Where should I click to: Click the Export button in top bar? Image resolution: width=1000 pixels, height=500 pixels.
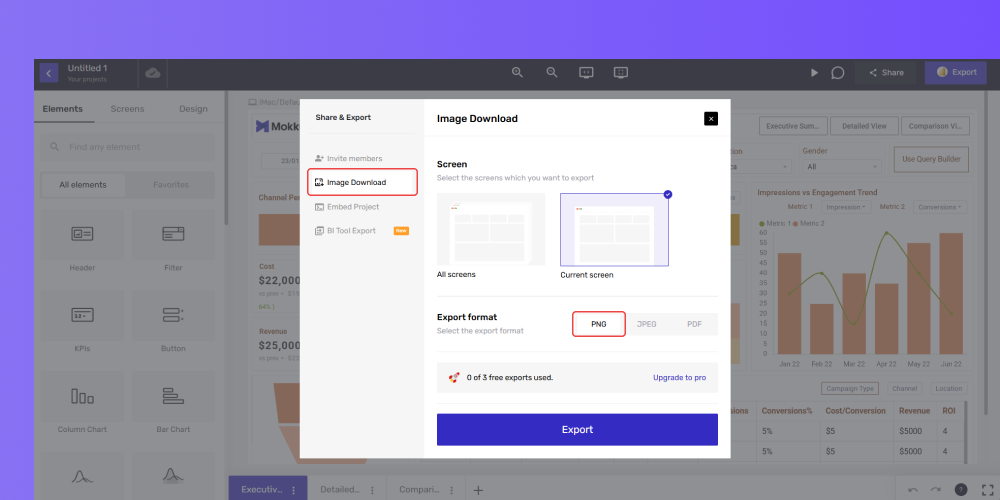[955, 73]
